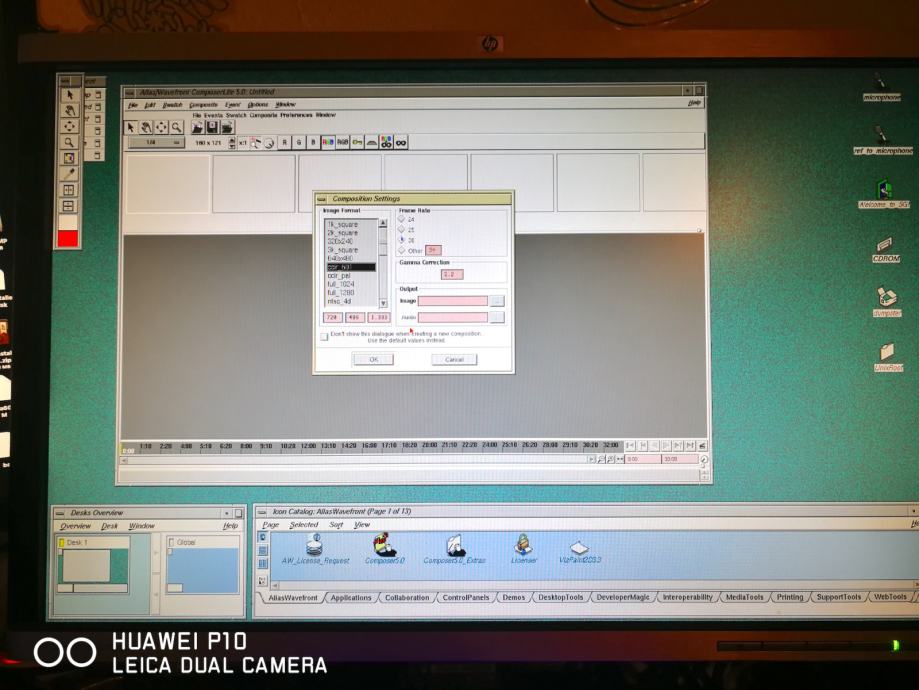Click the RGB circles icon in toolbar
Screen dimensions: 919x690
click(x=386, y=142)
